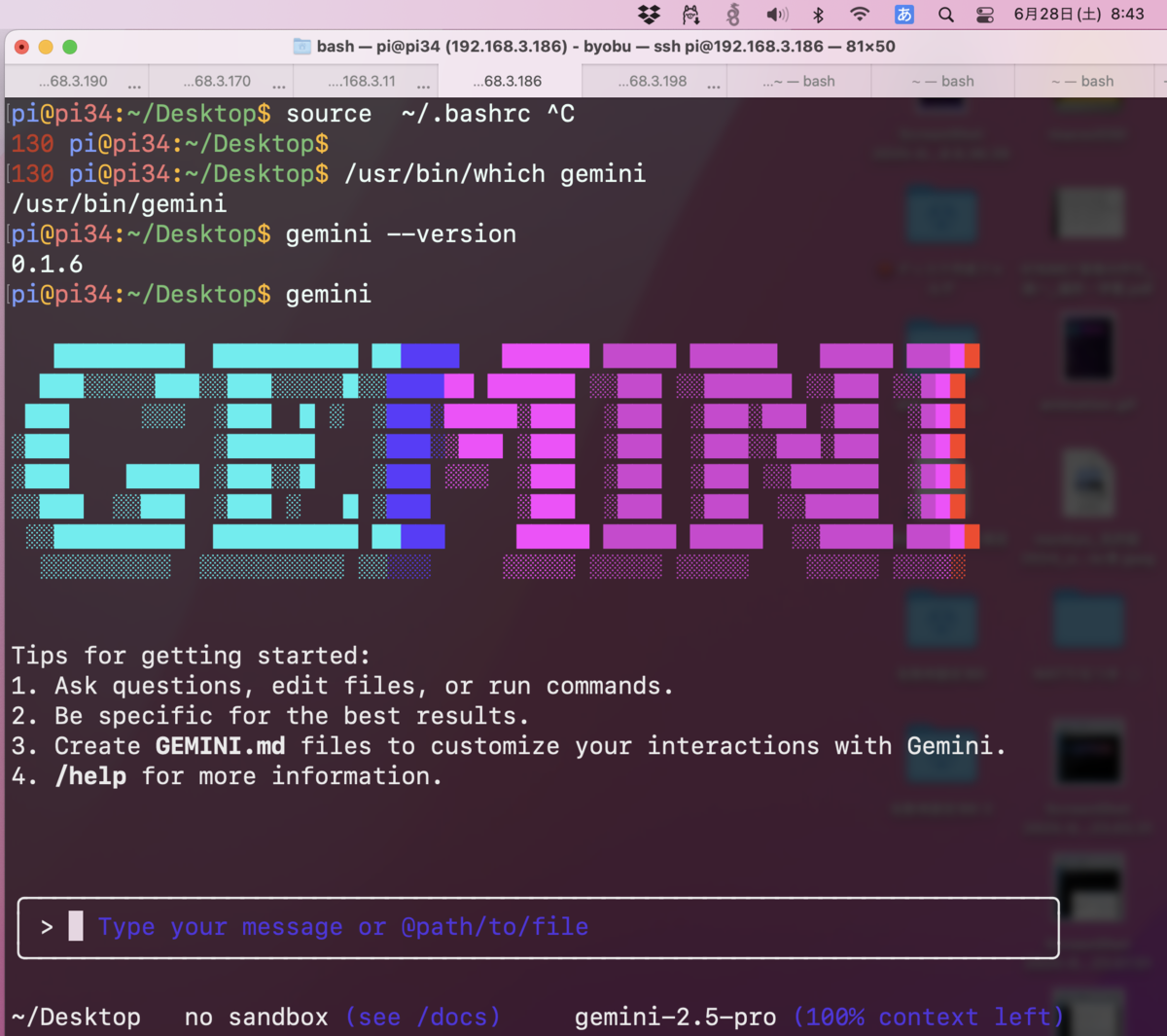Screen dimensions: 1167x1036
Task: Click the (100% context left) indicator
Action: pos(929,1017)
